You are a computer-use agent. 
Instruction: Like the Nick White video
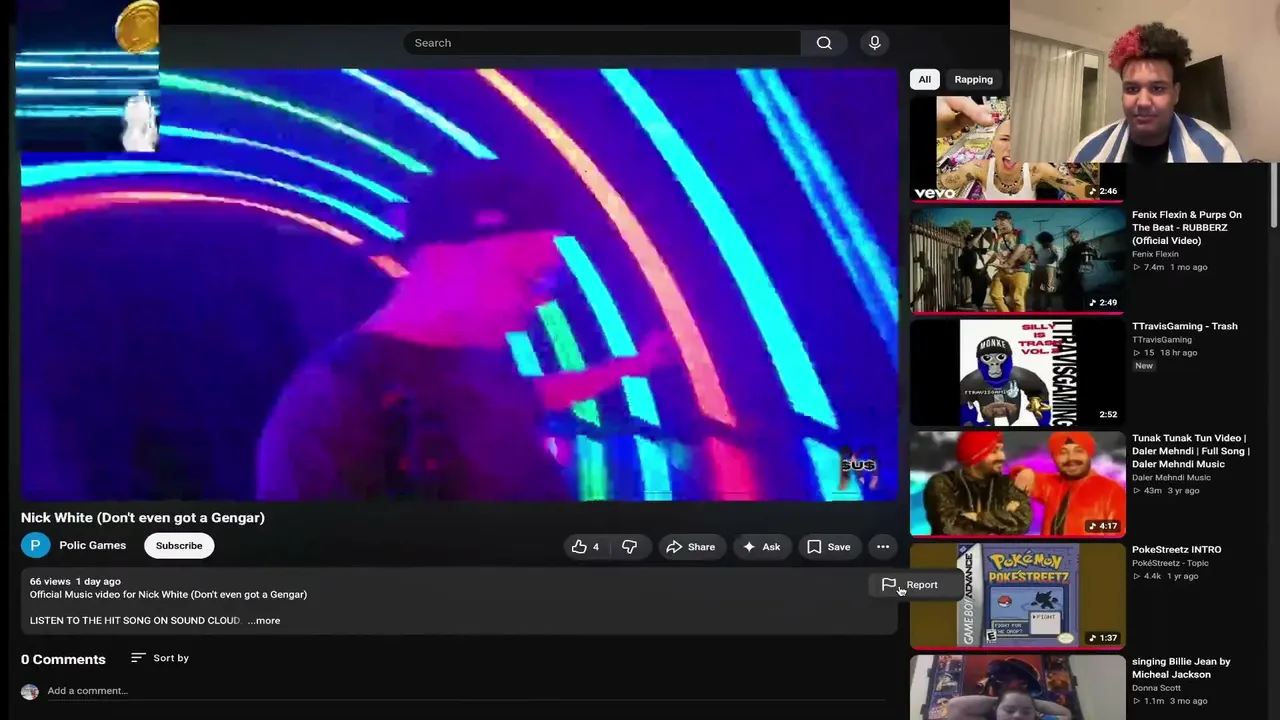(x=585, y=547)
